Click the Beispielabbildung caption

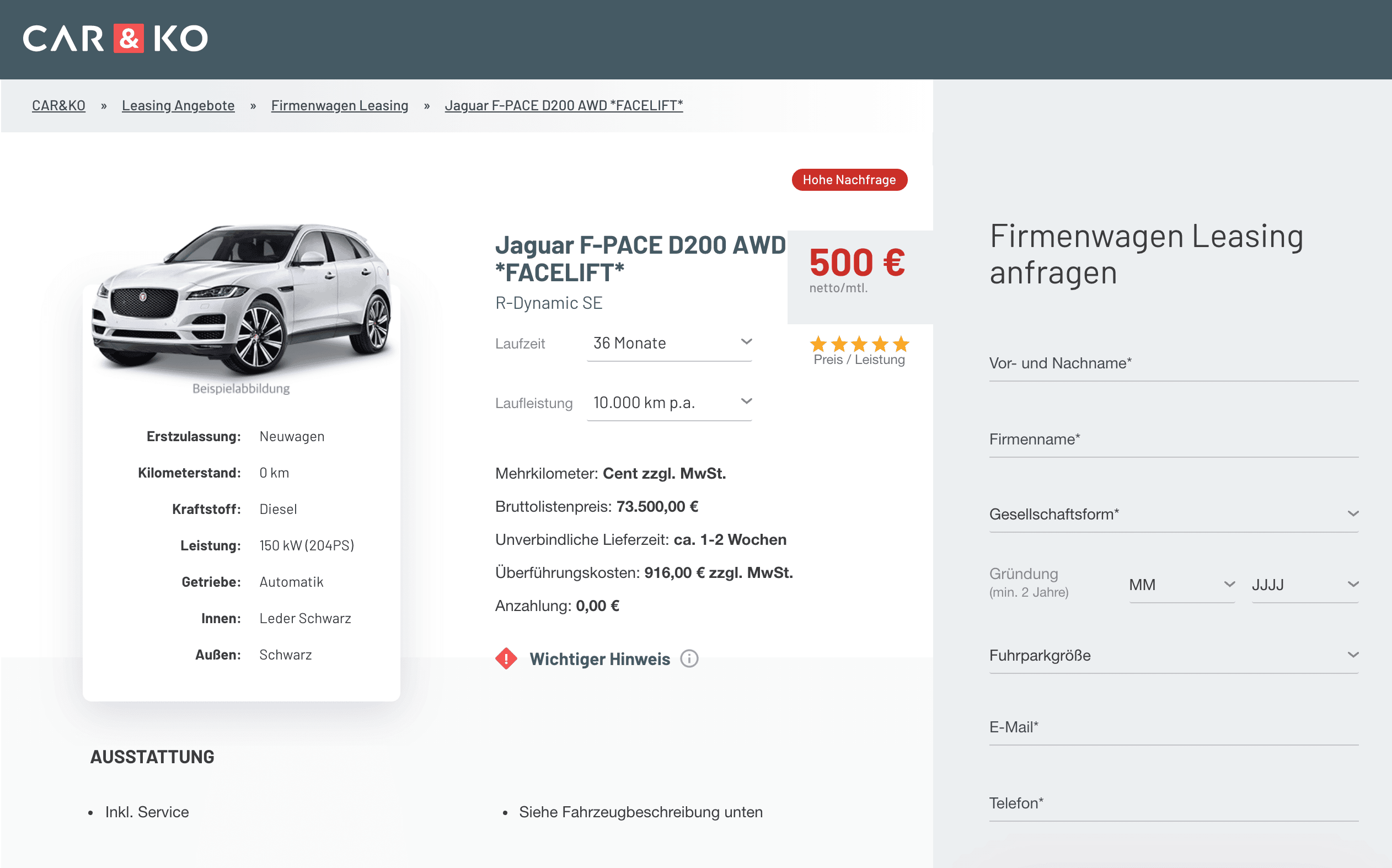point(241,389)
